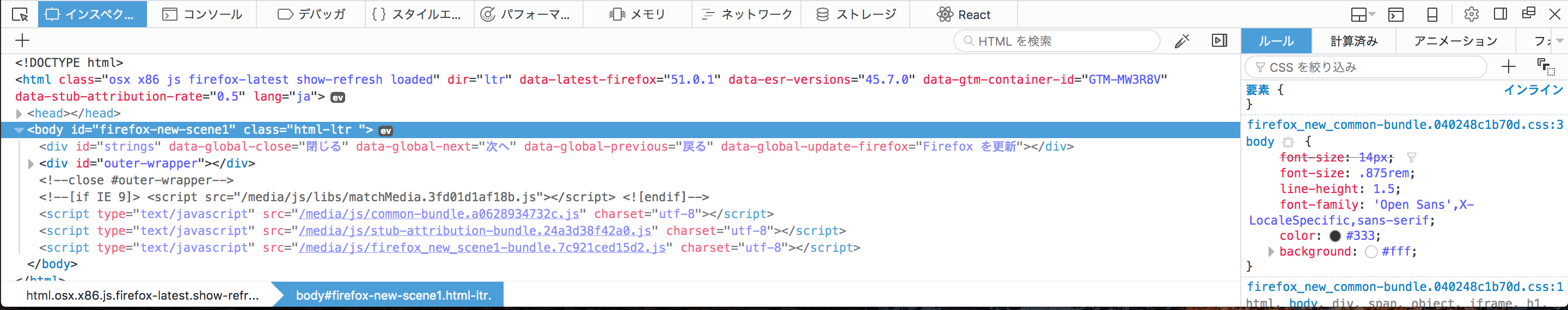This screenshot has height=310, width=1568.
Task: Click the 要素 element rule selector
Action: [x=1258, y=90]
